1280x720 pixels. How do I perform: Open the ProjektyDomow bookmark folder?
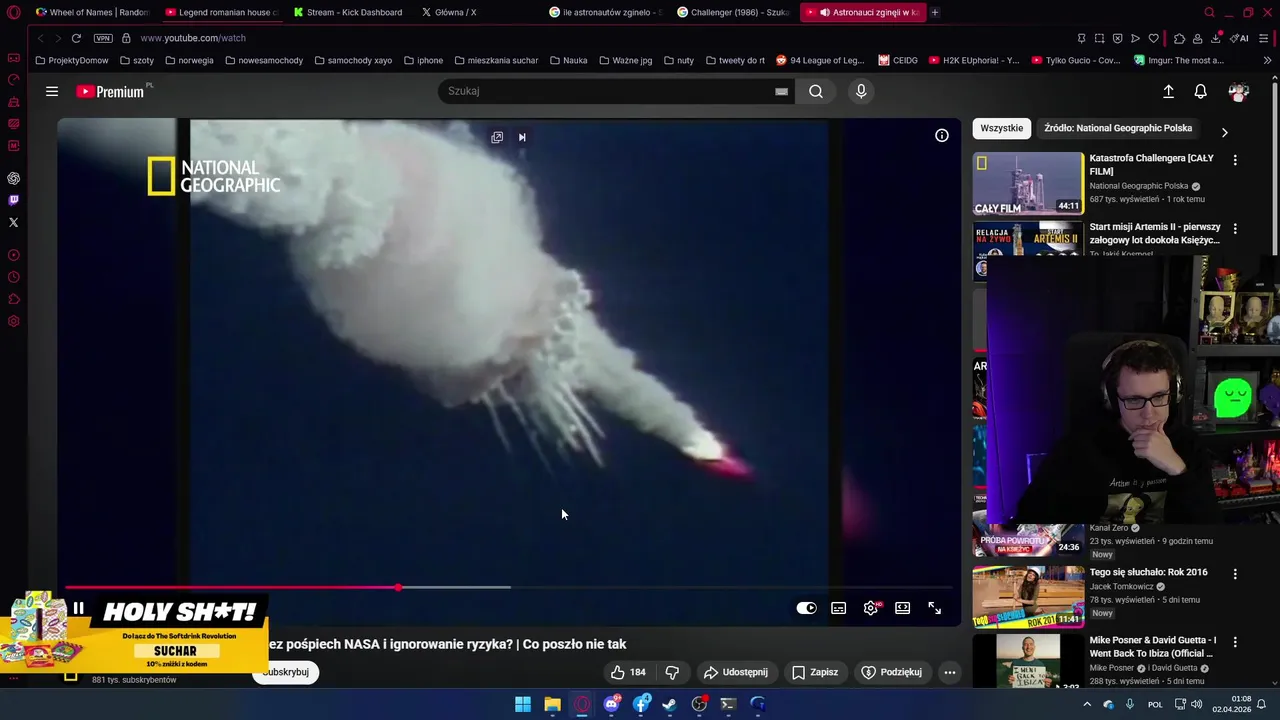[71, 60]
